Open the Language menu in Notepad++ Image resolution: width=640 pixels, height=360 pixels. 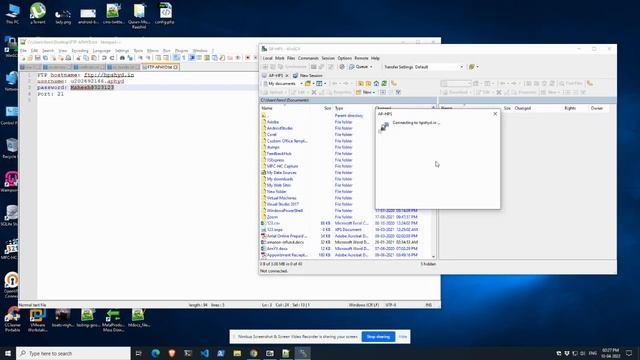pos(102,51)
